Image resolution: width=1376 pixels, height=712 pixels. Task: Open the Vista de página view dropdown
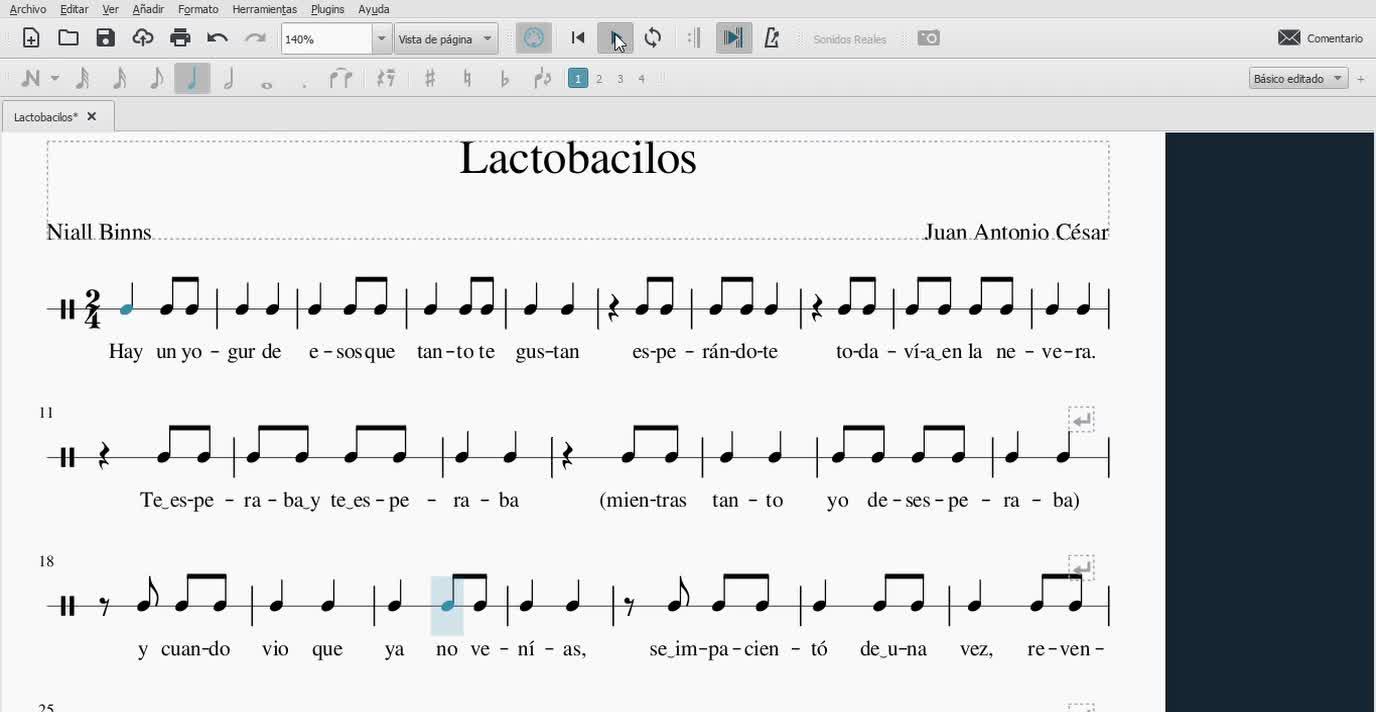coord(446,39)
